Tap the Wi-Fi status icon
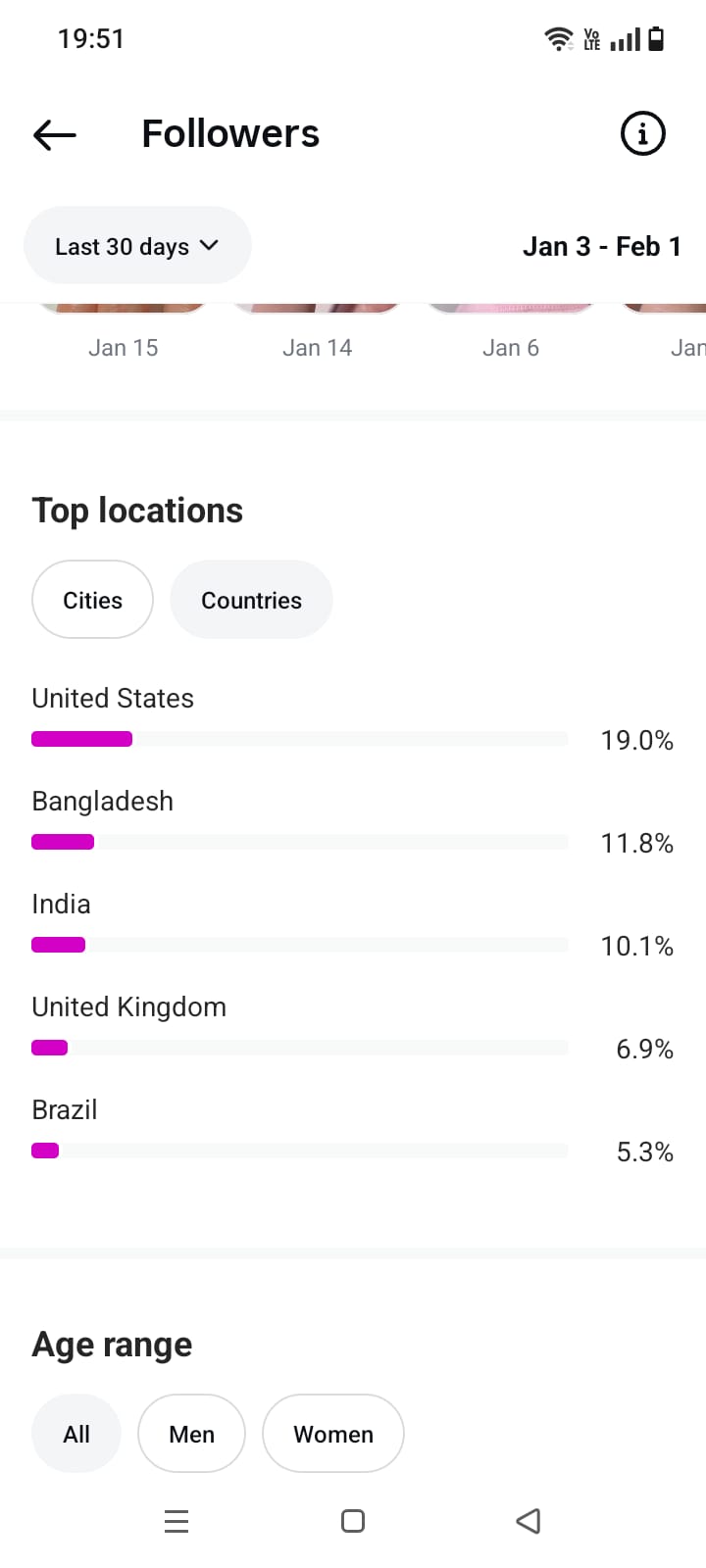The width and height of the screenshot is (706, 1568). pos(558,39)
